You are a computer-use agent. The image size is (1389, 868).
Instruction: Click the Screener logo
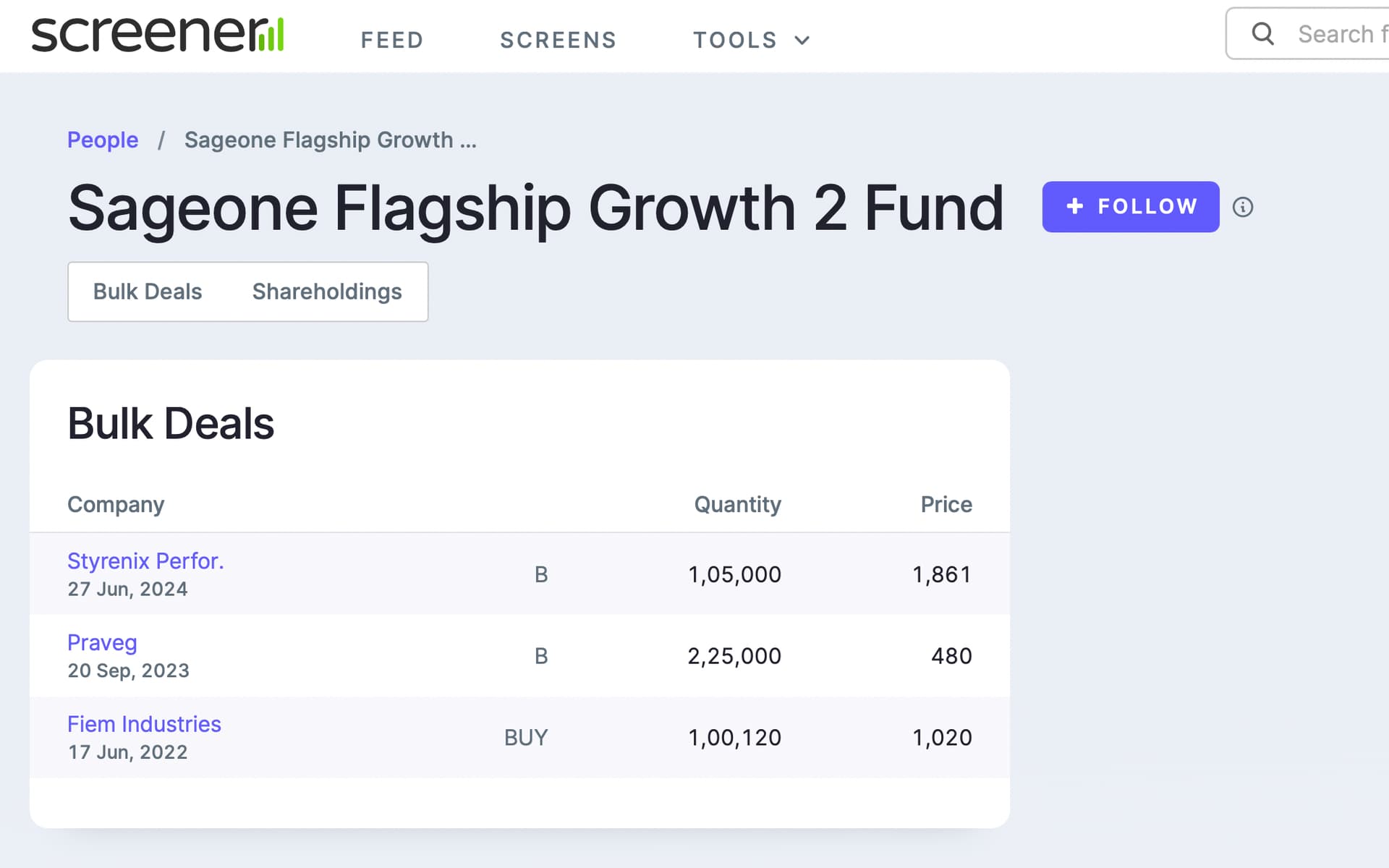tap(158, 33)
